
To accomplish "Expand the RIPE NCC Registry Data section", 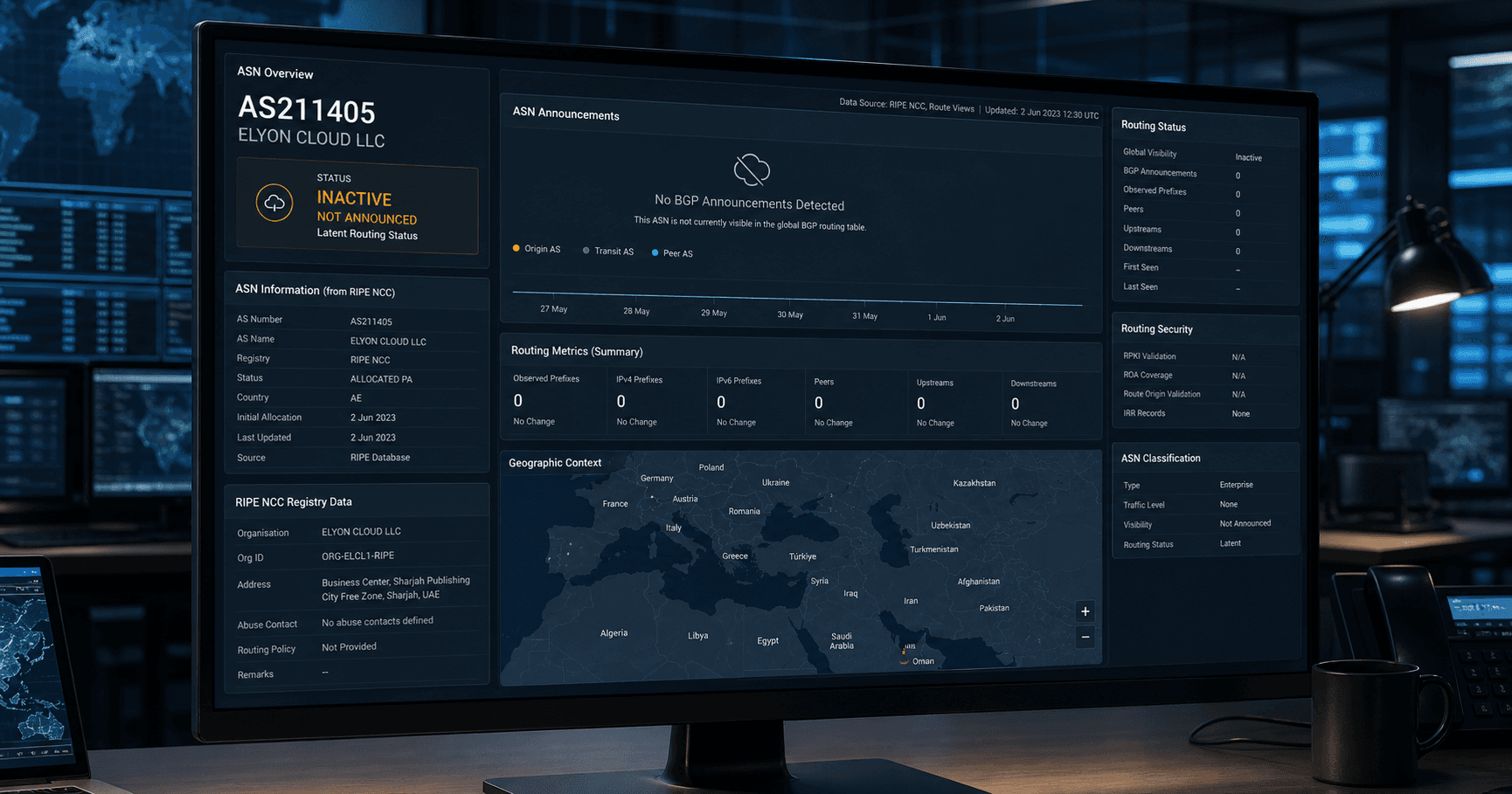I will [294, 502].
